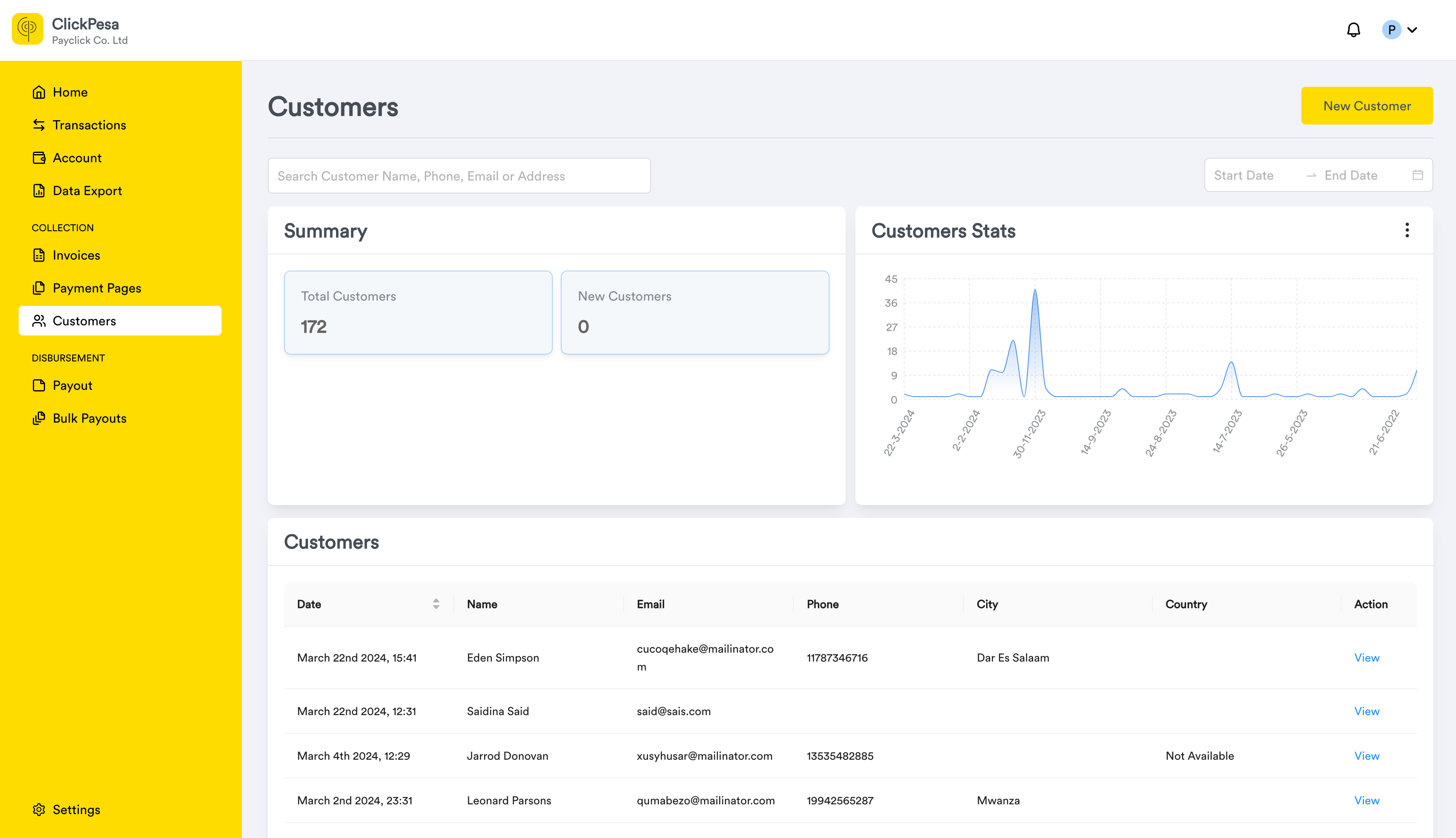1456x838 pixels.
Task: Click the Data Export file icon
Action: click(39, 191)
